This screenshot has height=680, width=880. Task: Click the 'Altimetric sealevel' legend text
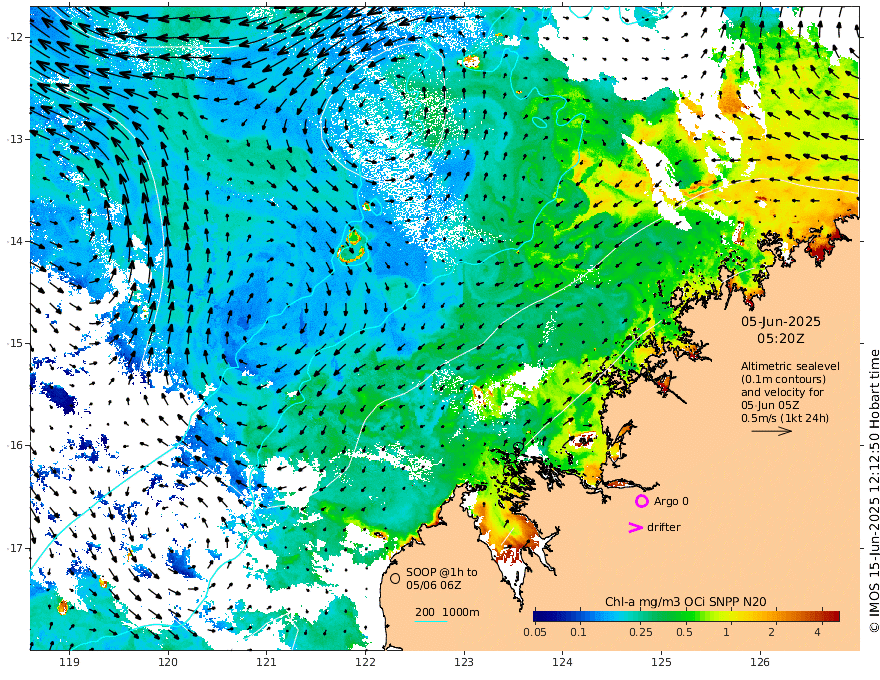[x=790, y=366]
